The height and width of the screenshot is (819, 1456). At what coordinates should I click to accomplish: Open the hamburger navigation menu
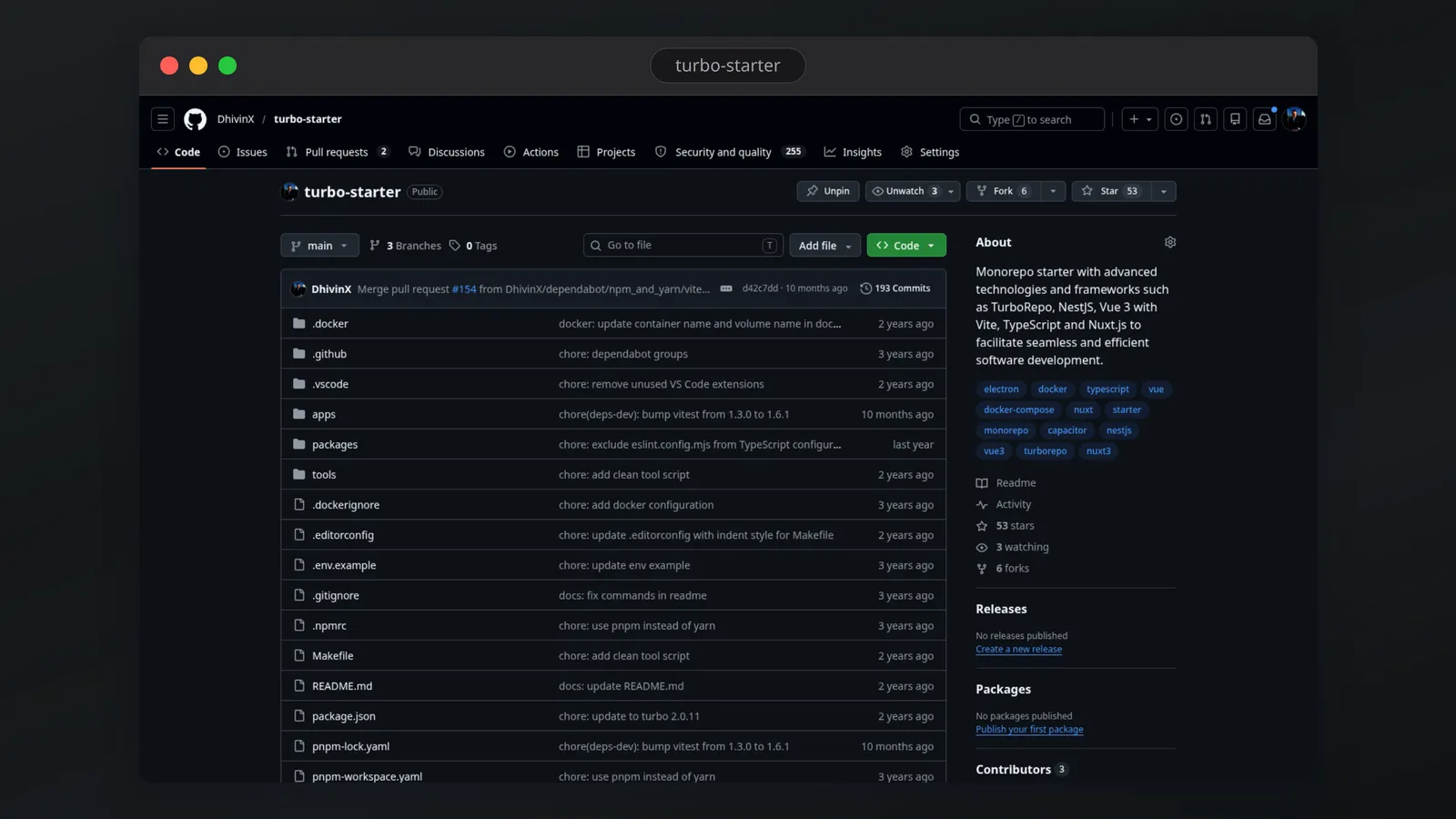163,119
